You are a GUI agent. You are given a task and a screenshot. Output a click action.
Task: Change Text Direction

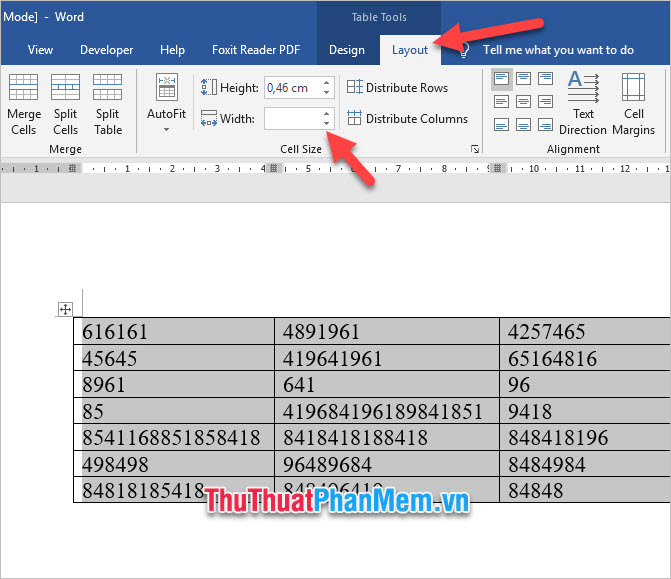(x=583, y=104)
